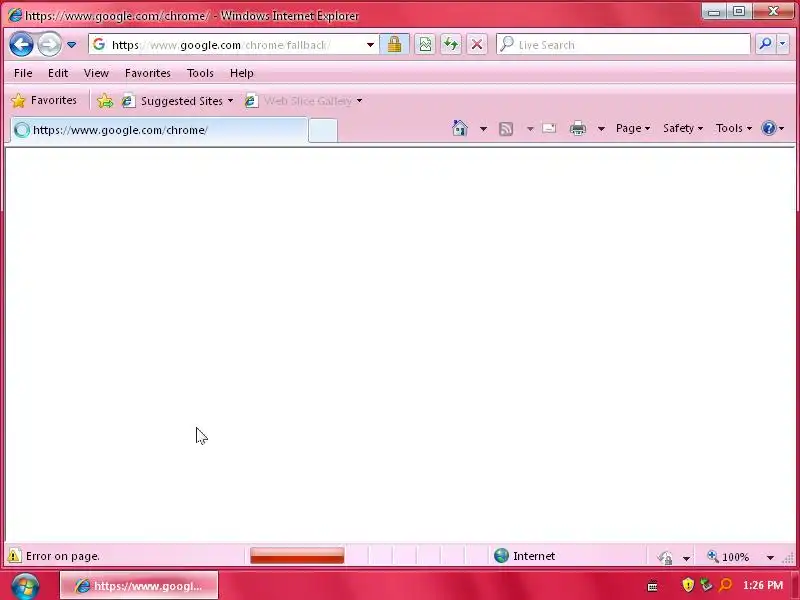
Task: Click the 1:26 PM system clock
Action: pos(763,585)
